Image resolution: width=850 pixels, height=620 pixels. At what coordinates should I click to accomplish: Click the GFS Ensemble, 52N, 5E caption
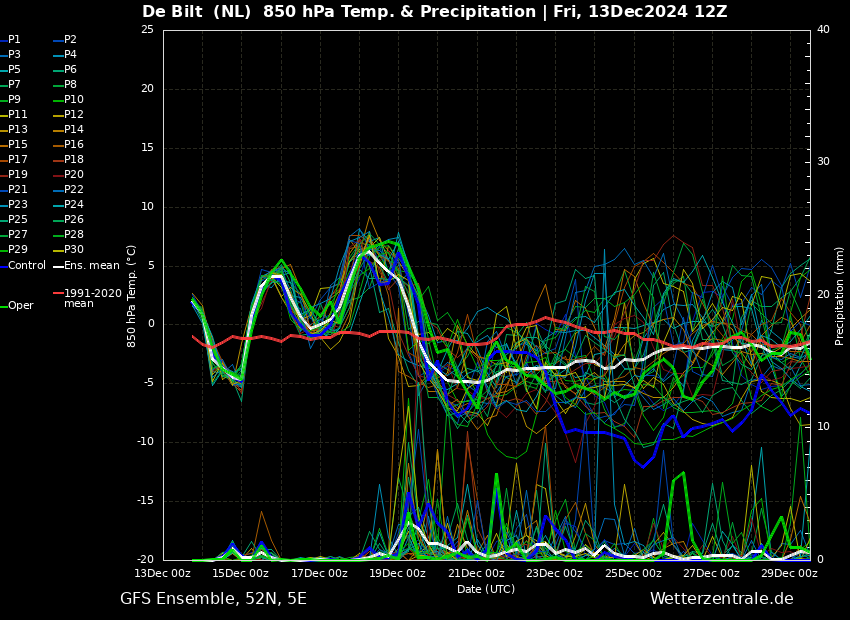(213, 599)
